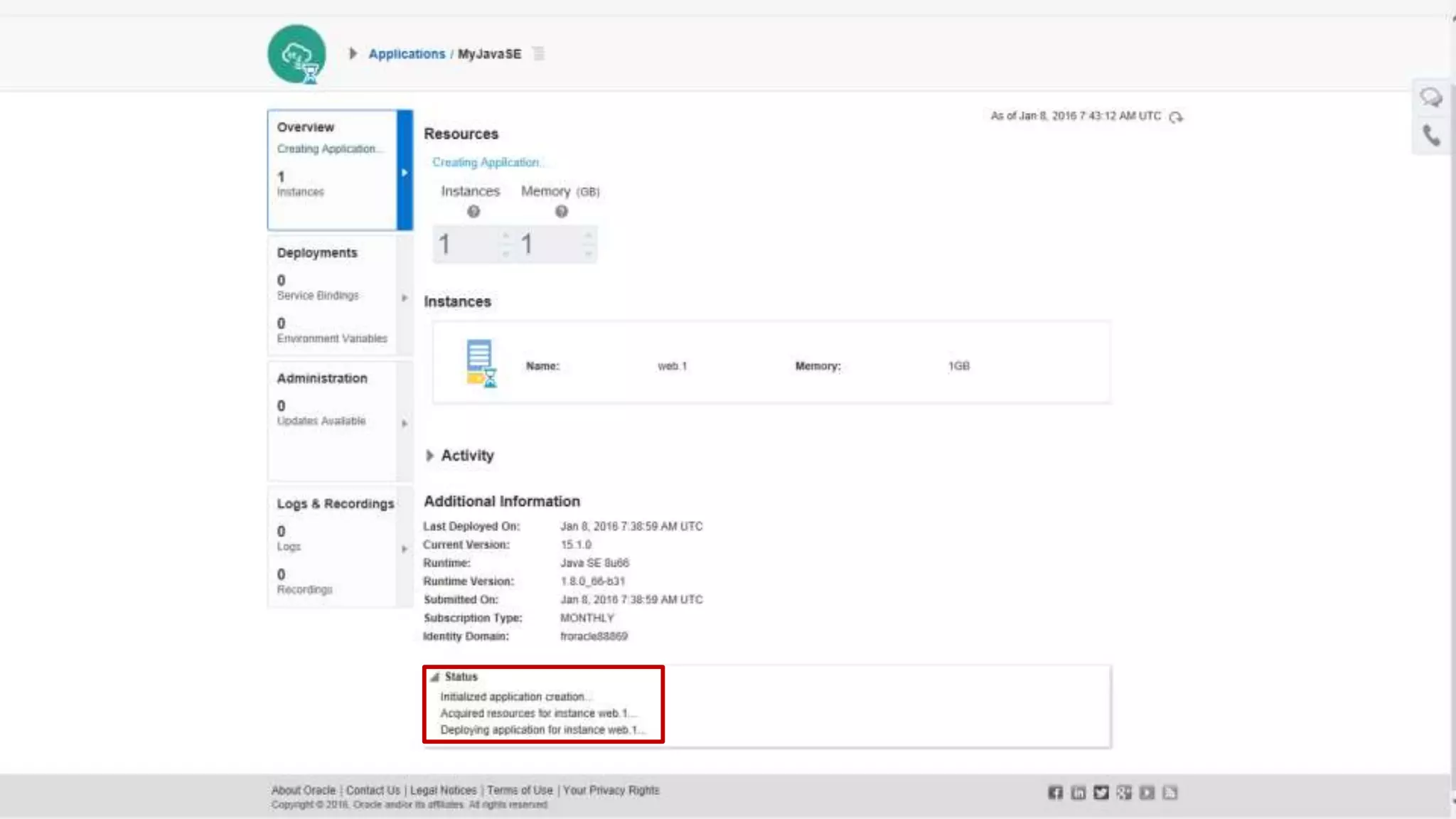This screenshot has width=1456, height=819.
Task: Click the Applications breadcrumb link
Action: [x=407, y=54]
